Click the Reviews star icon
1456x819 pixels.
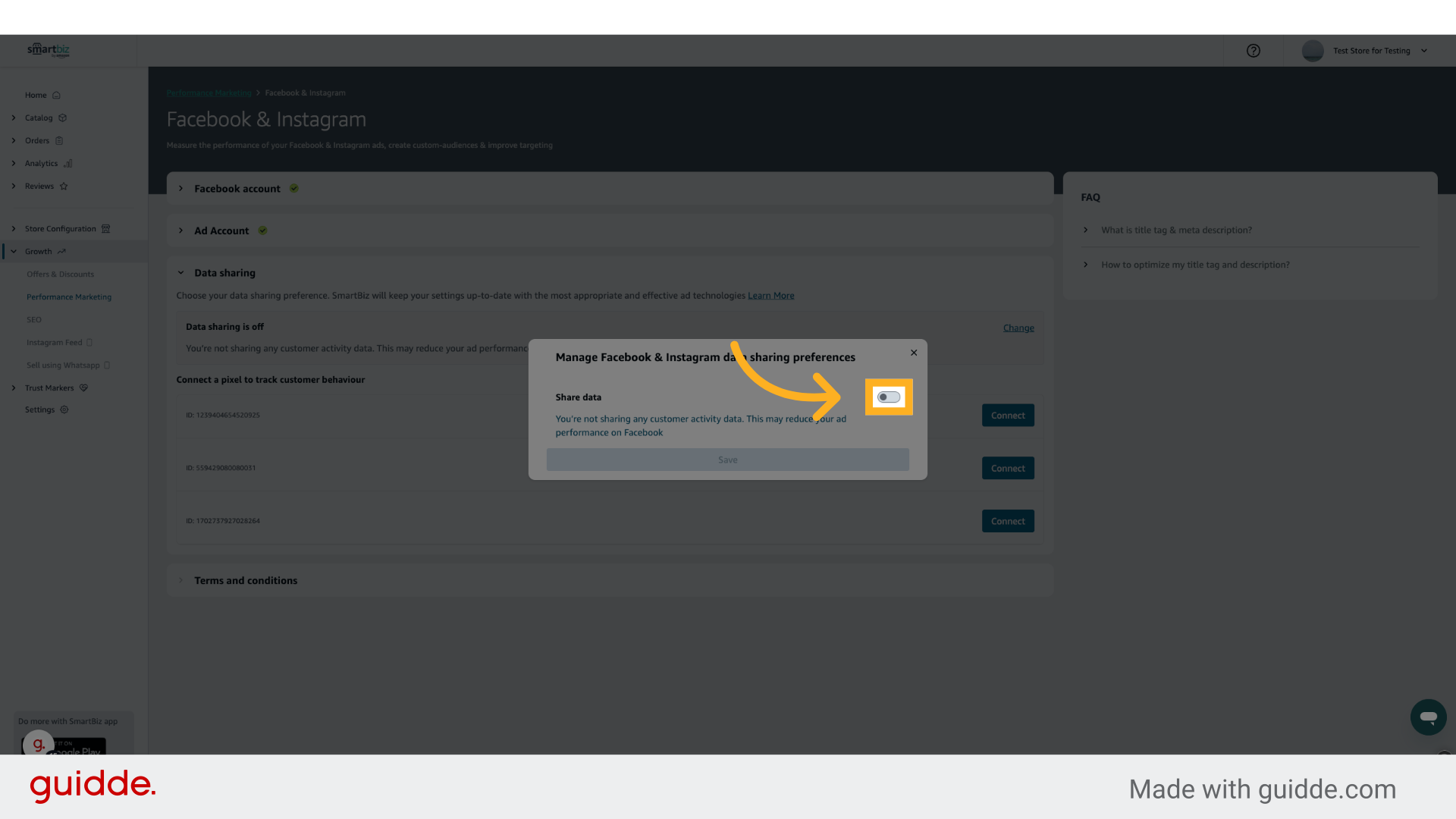tap(64, 187)
